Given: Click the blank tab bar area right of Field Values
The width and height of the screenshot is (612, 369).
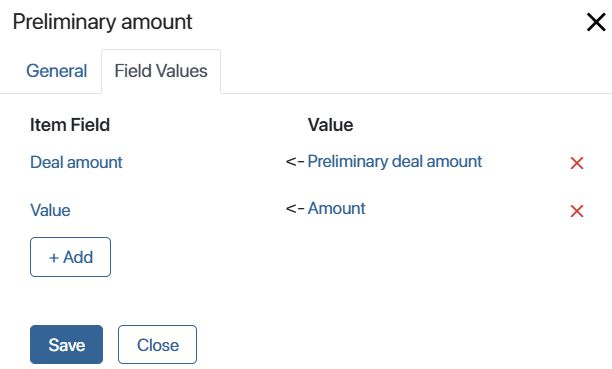Looking at the screenshot, I should (416, 71).
